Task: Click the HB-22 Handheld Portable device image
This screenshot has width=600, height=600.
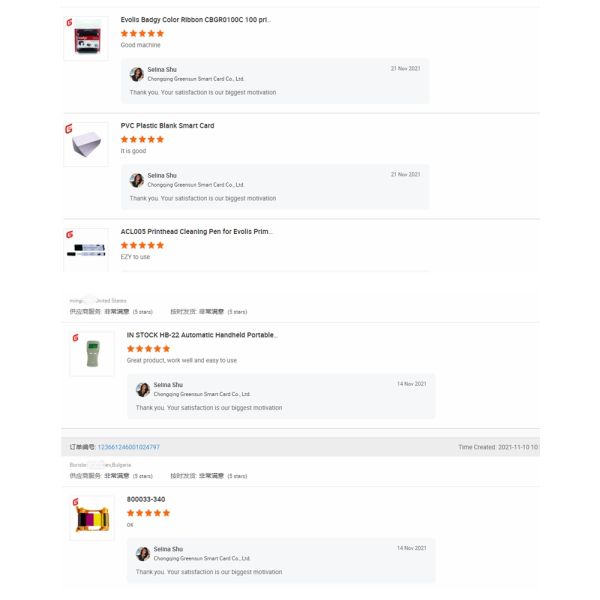Action: point(92,353)
